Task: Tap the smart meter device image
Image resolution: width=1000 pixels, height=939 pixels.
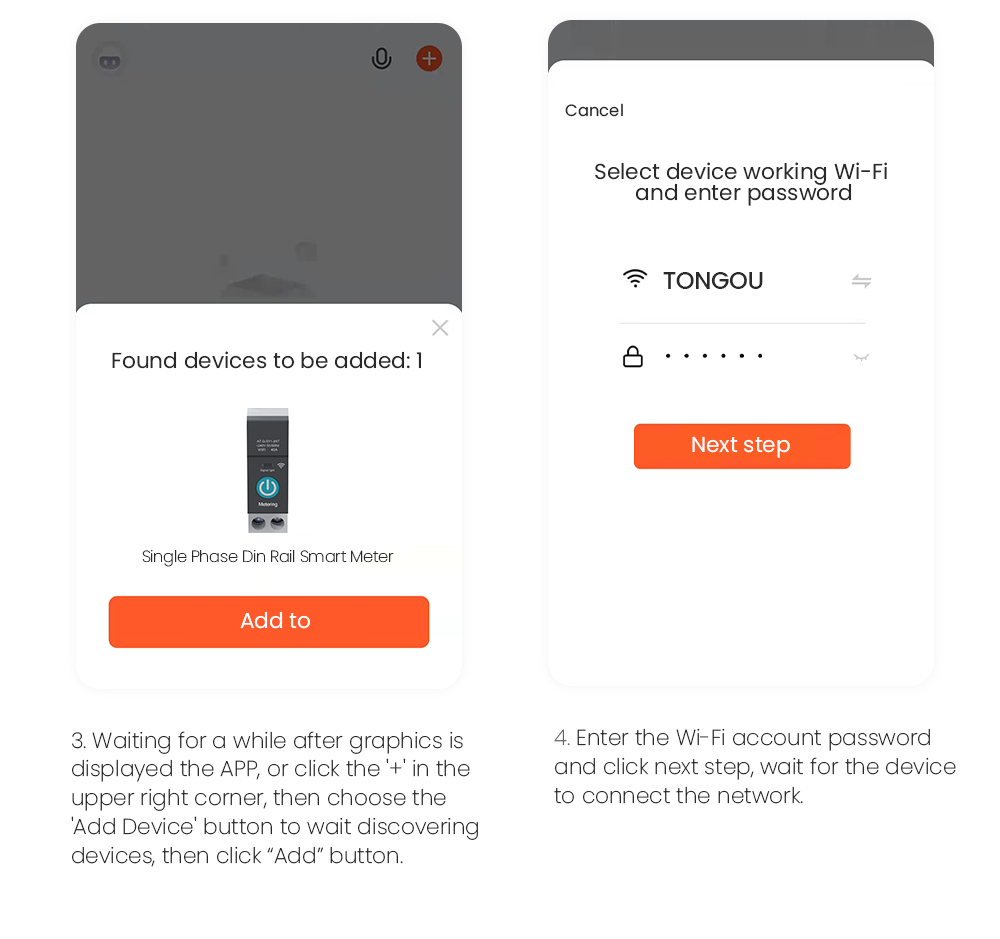Action: click(x=267, y=470)
